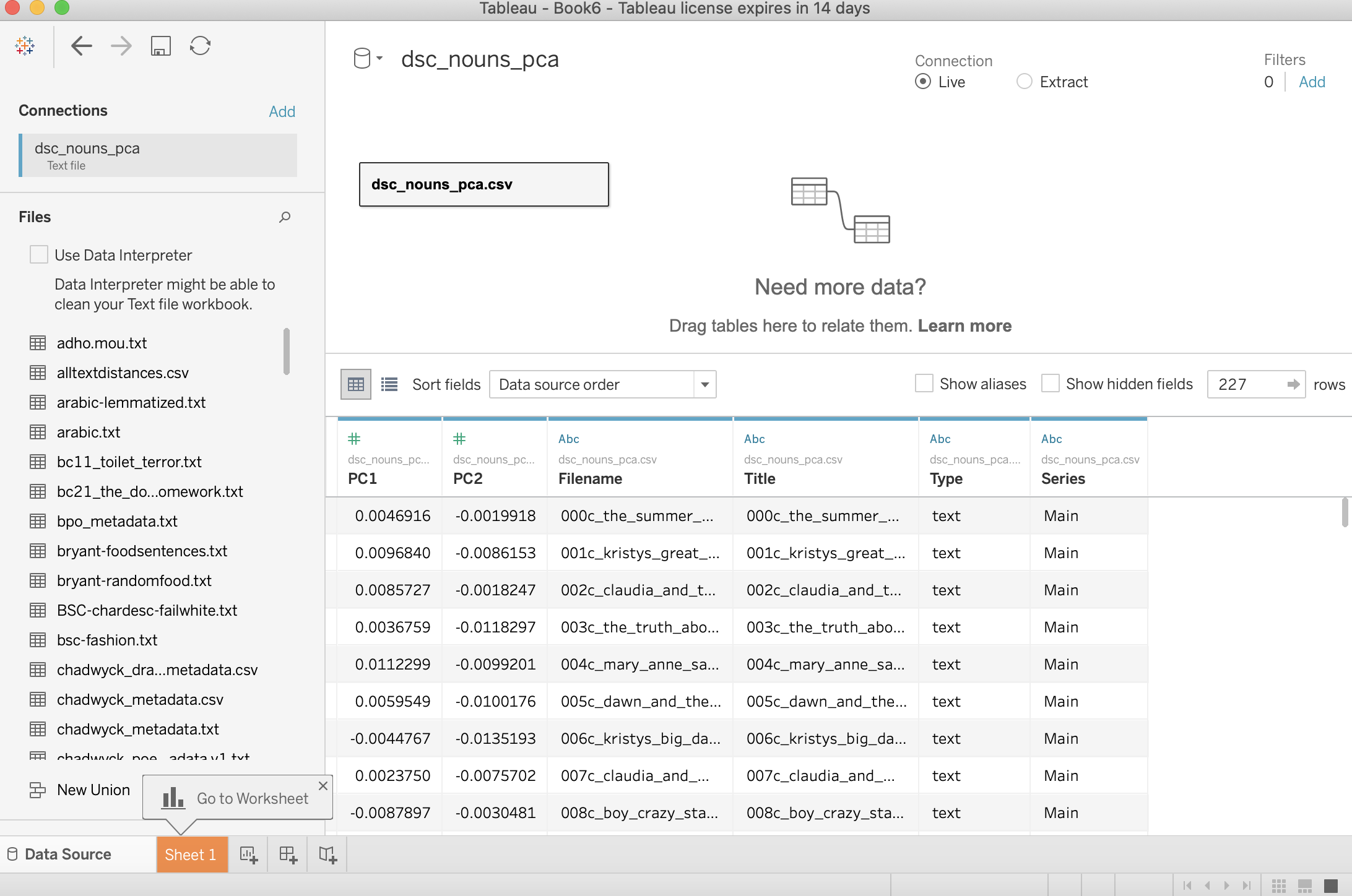Open the data source menu next to dsc_nouns_pca
The height and width of the screenshot is (896, 1352).
pyautogui.click(x=380, y=59)
